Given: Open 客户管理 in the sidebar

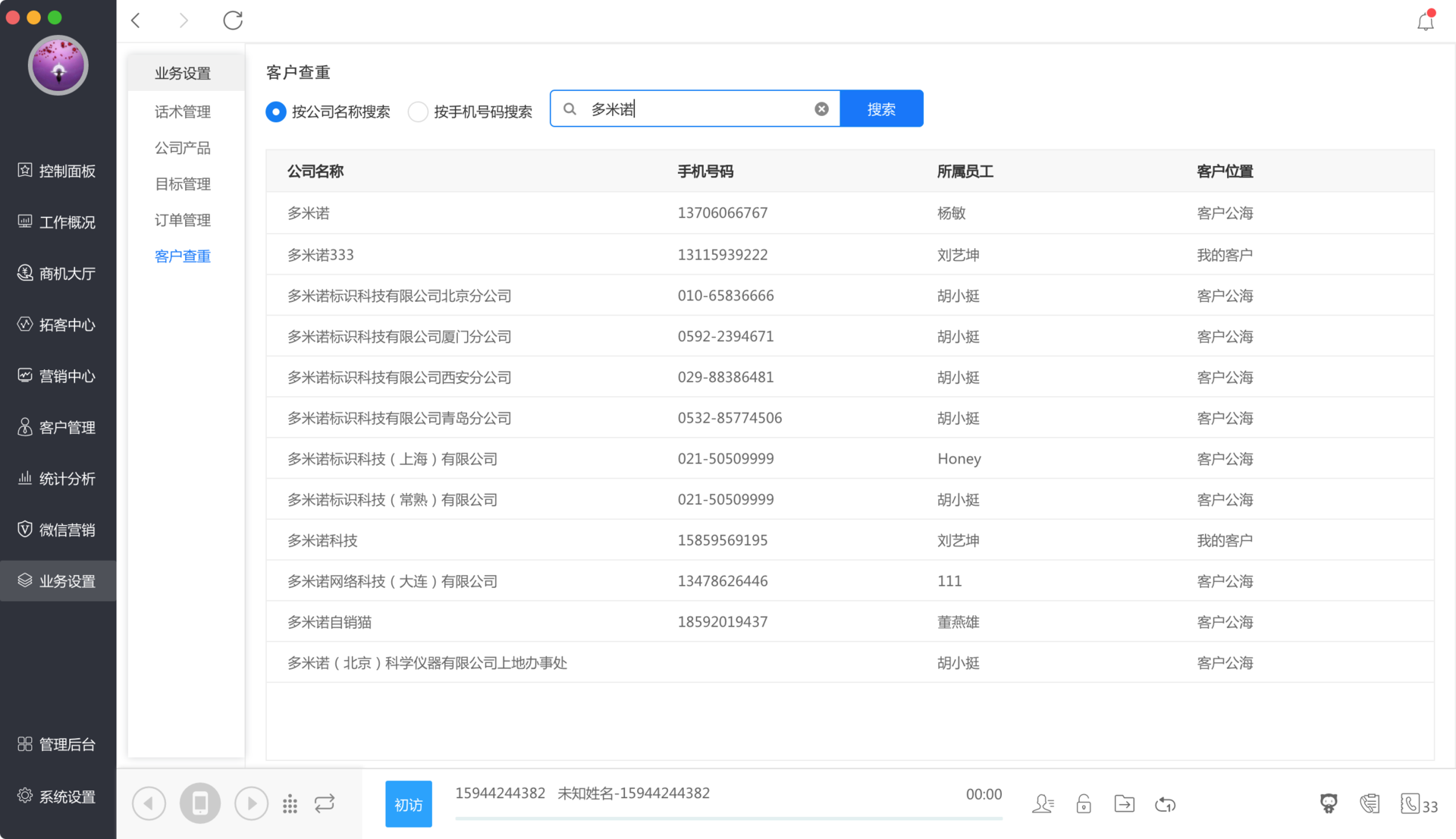Looking at the screenshot, I should [x=58, y=428].
